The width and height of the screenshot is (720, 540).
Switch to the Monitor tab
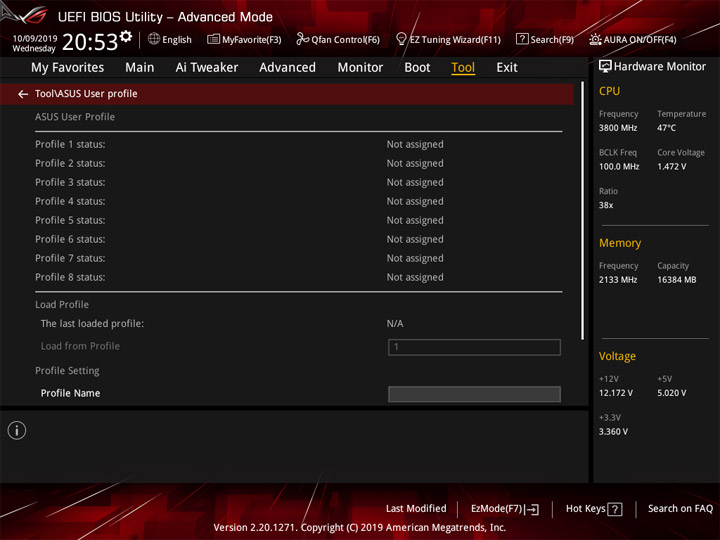pos(360,68)
